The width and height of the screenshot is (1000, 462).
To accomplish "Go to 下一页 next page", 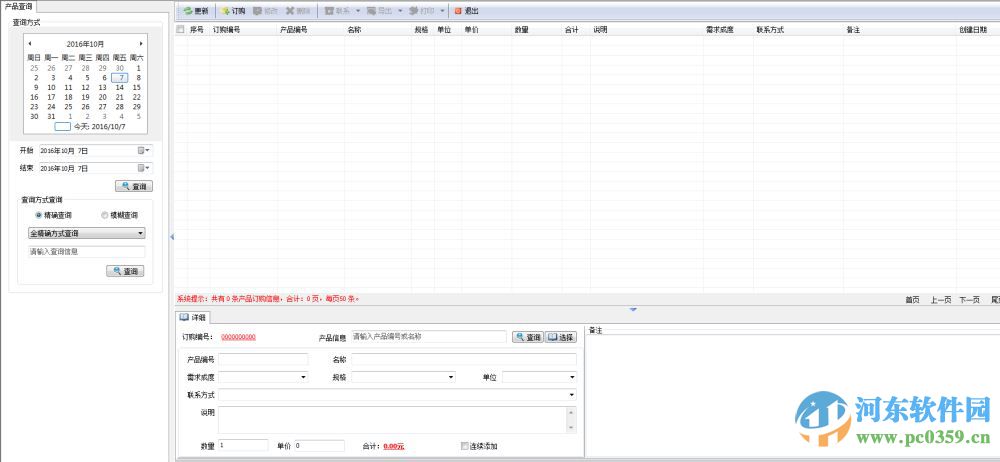I will 969,299.
